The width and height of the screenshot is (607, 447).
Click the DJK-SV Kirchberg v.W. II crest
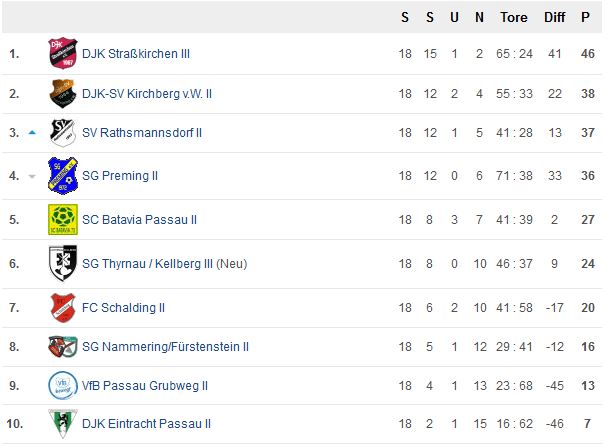tap(63, 94)
